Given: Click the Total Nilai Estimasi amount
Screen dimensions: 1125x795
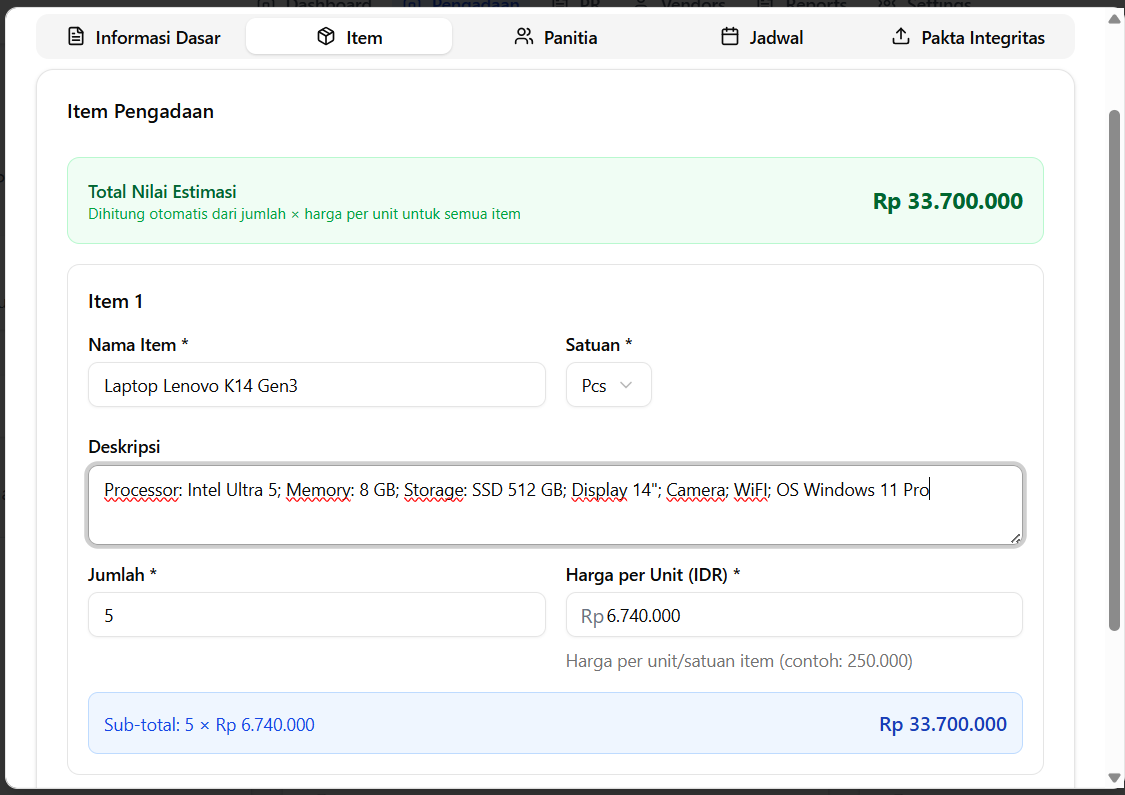Looking at the screenshot, I should (947, 201).
